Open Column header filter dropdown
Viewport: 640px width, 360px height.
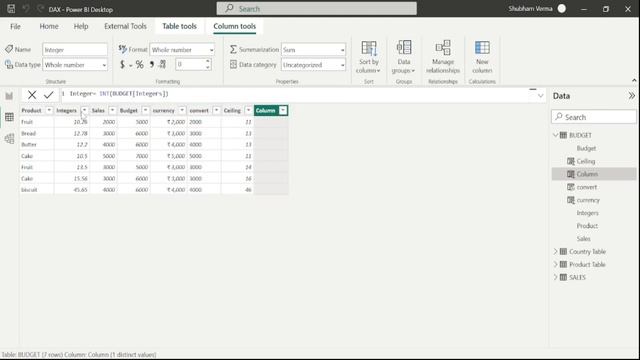tap(283, 110)
